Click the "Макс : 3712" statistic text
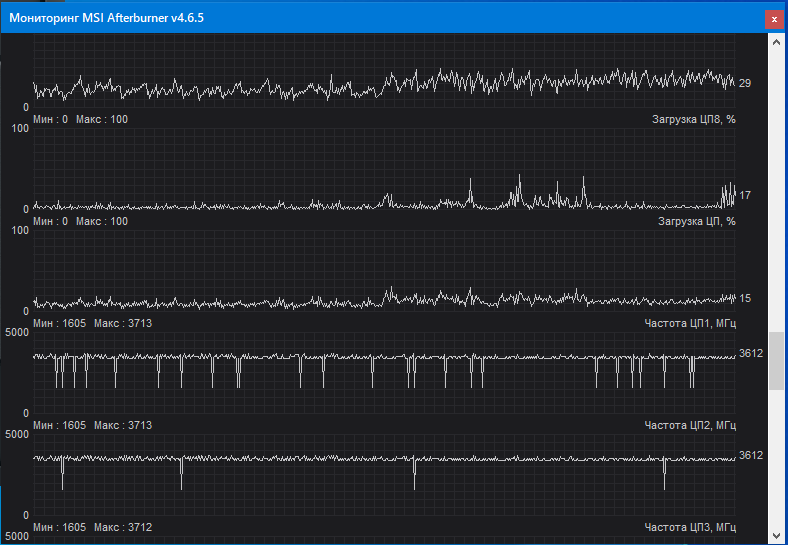The image size is (788, 545). (123, 527)
